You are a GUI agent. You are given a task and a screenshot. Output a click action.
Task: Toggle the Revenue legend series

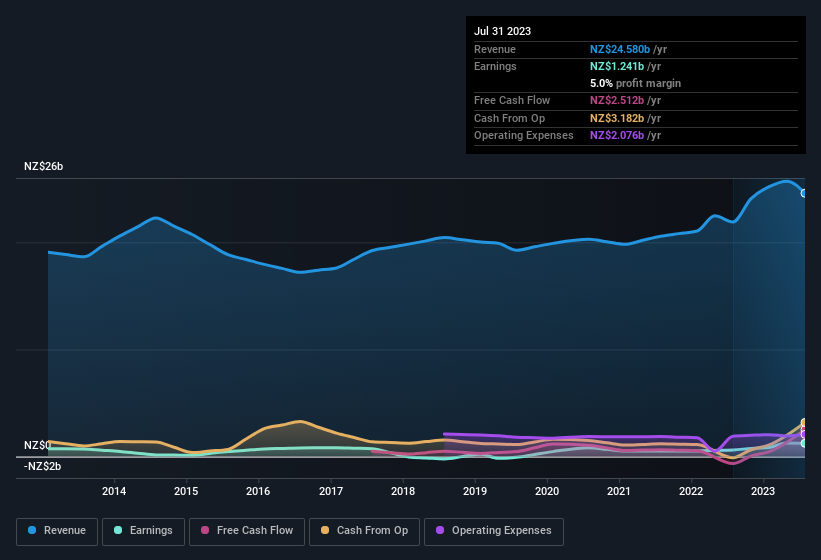(57, 531)
